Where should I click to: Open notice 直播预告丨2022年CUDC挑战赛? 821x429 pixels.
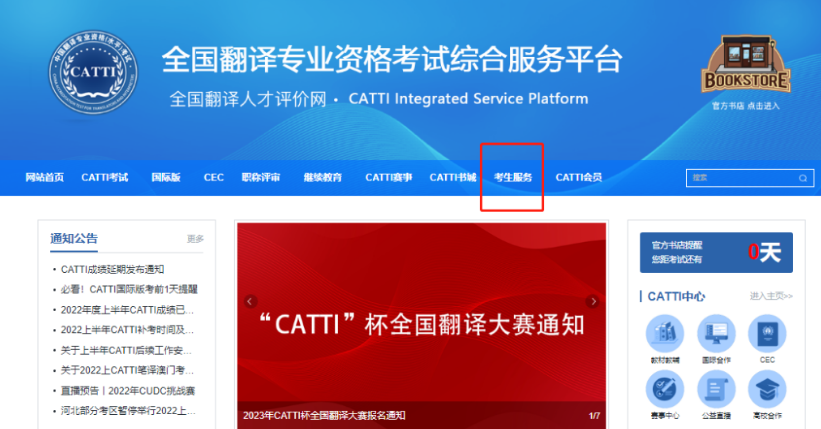[x=128, y=391]
